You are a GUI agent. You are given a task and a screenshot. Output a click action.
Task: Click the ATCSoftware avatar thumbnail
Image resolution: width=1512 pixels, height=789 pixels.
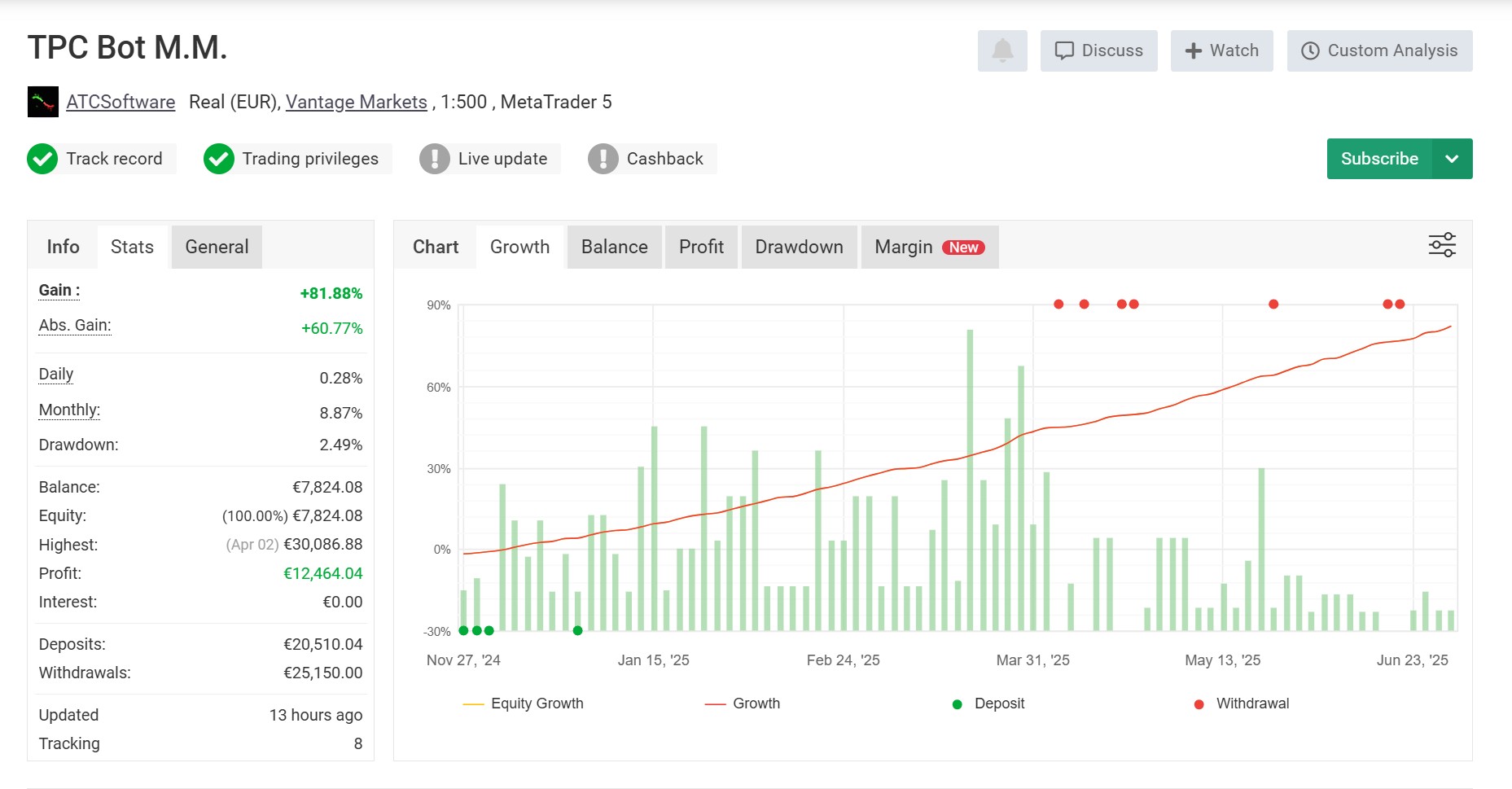[43, 102]
